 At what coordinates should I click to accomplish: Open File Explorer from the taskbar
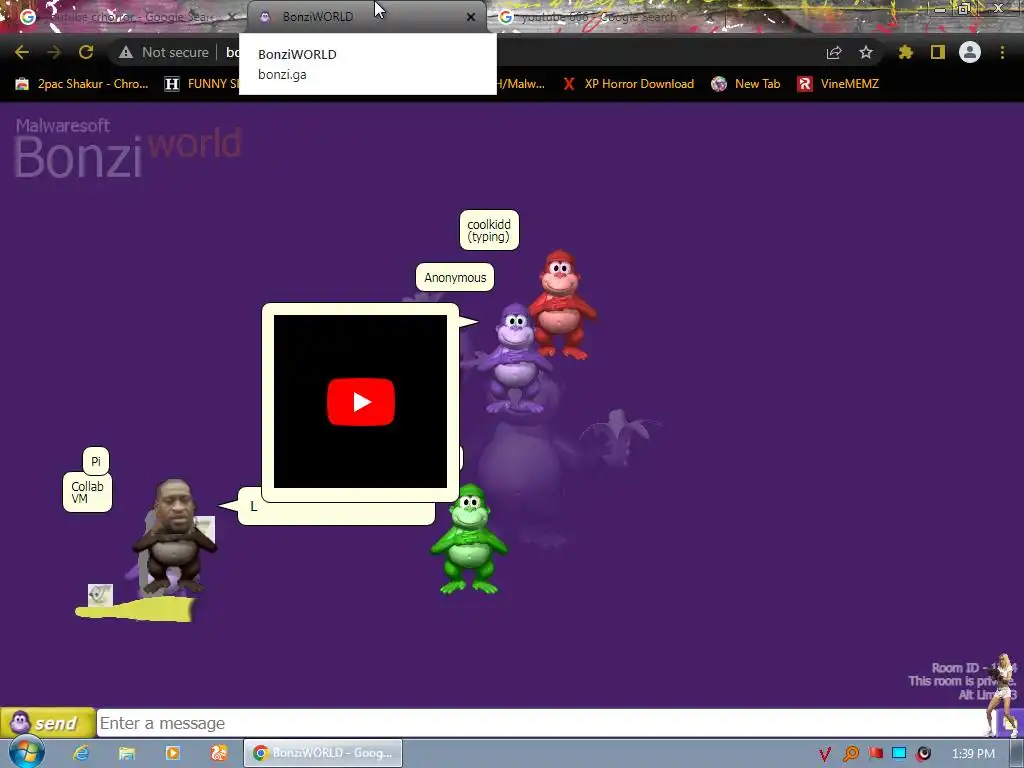point(127,753)
